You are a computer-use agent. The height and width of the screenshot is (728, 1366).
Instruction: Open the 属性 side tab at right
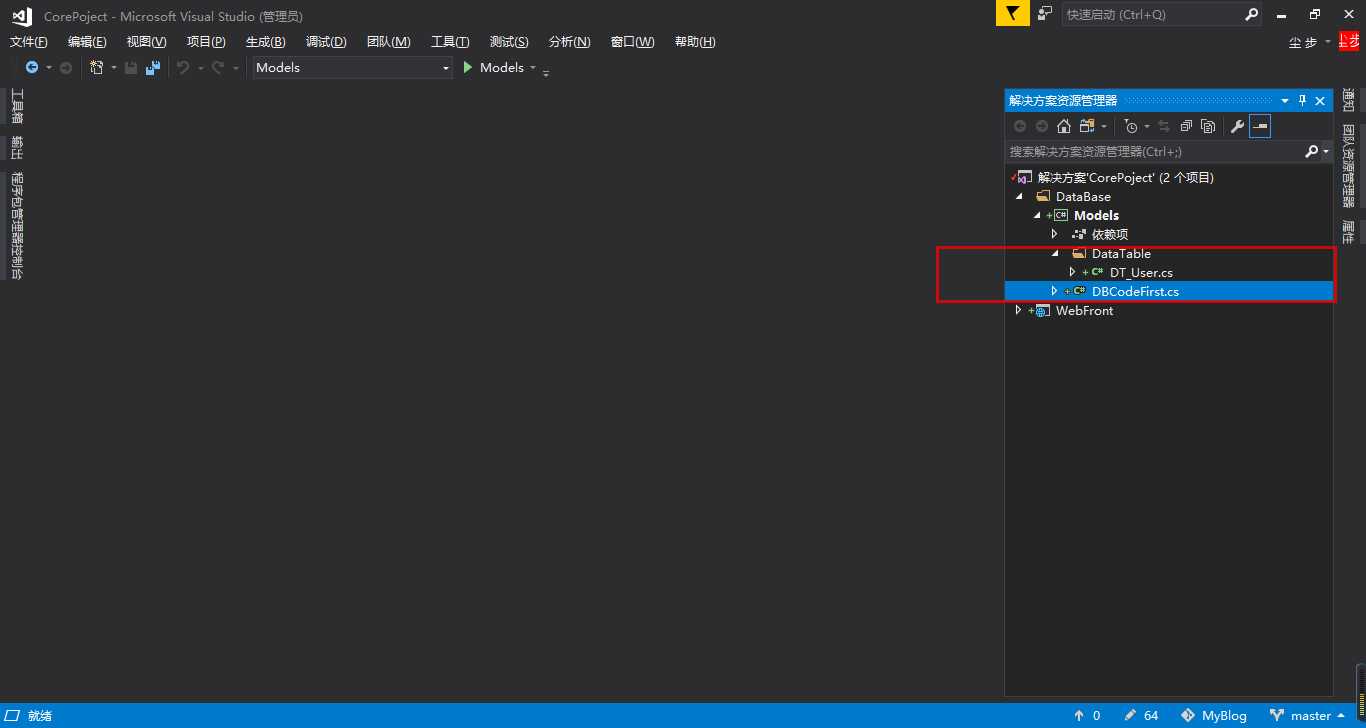pyautogui.click(x=1348, y=232)
